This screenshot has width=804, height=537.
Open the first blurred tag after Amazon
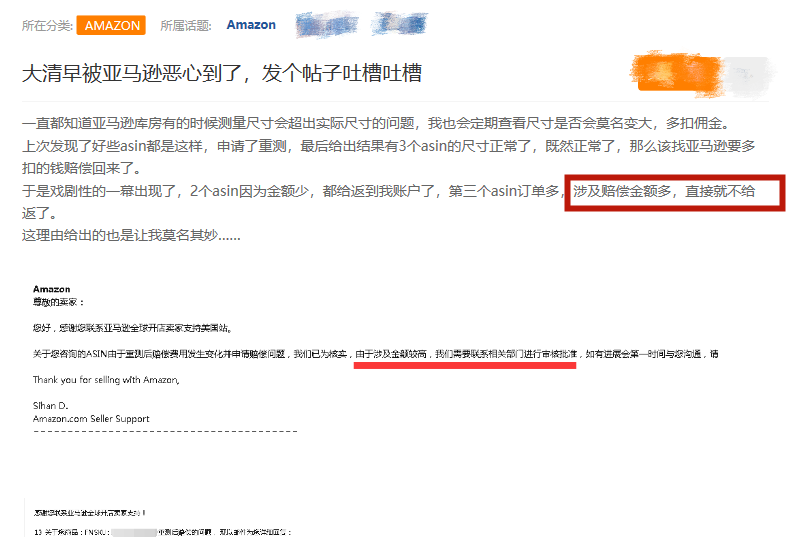coord(327,24)
